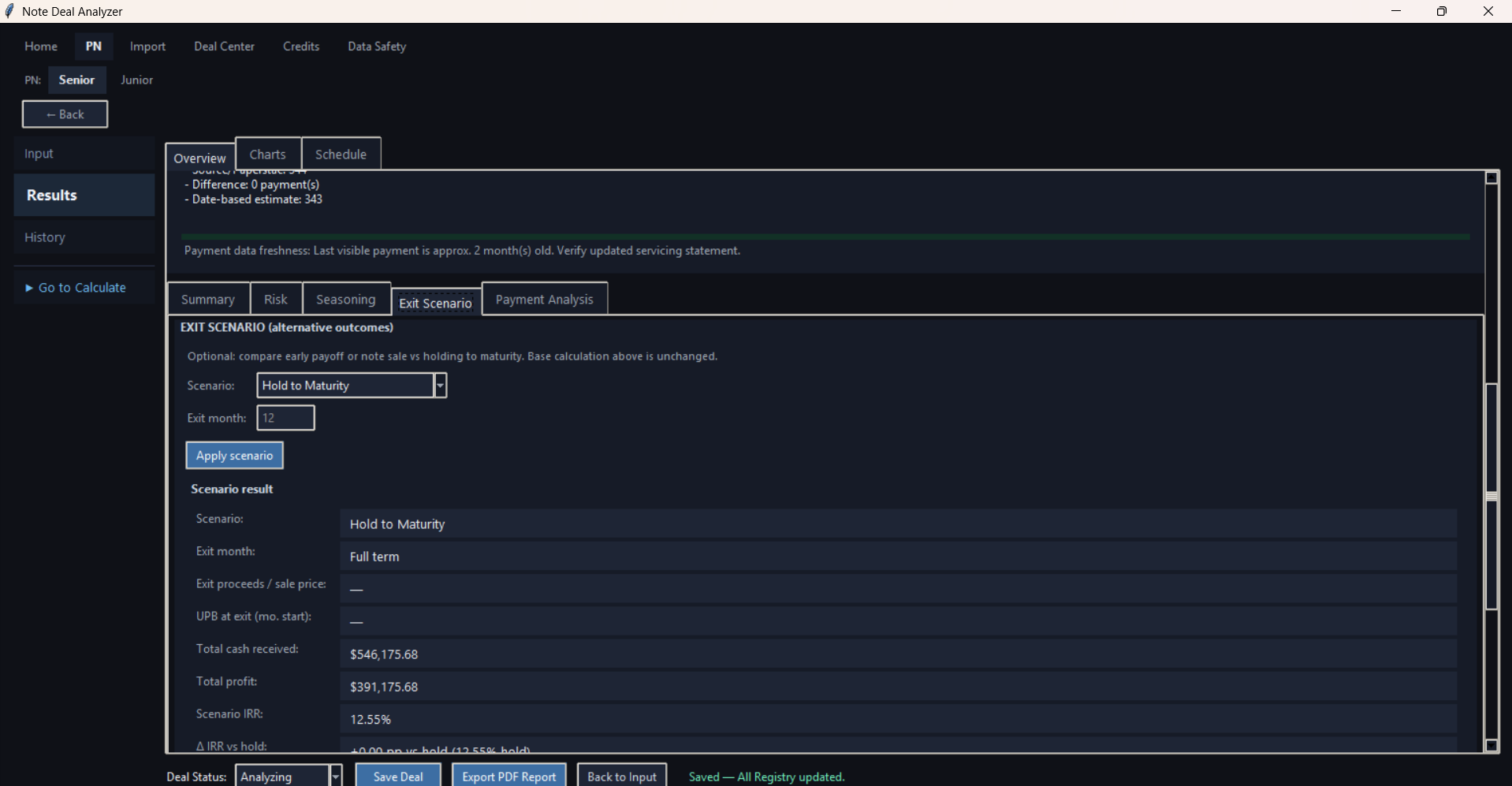Viewport: 1512px width, 786px height.
Task: Switch PN type to Senior
Action: point(76,80)
